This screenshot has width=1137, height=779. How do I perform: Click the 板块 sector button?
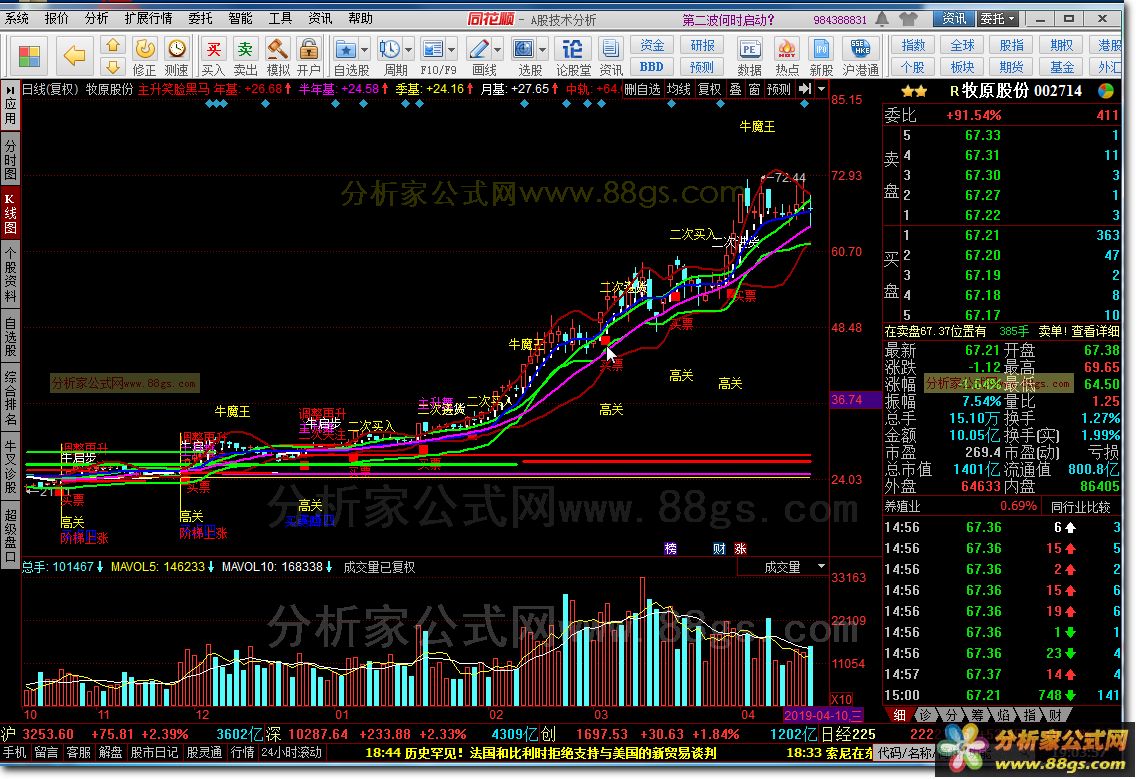point(962,67)
